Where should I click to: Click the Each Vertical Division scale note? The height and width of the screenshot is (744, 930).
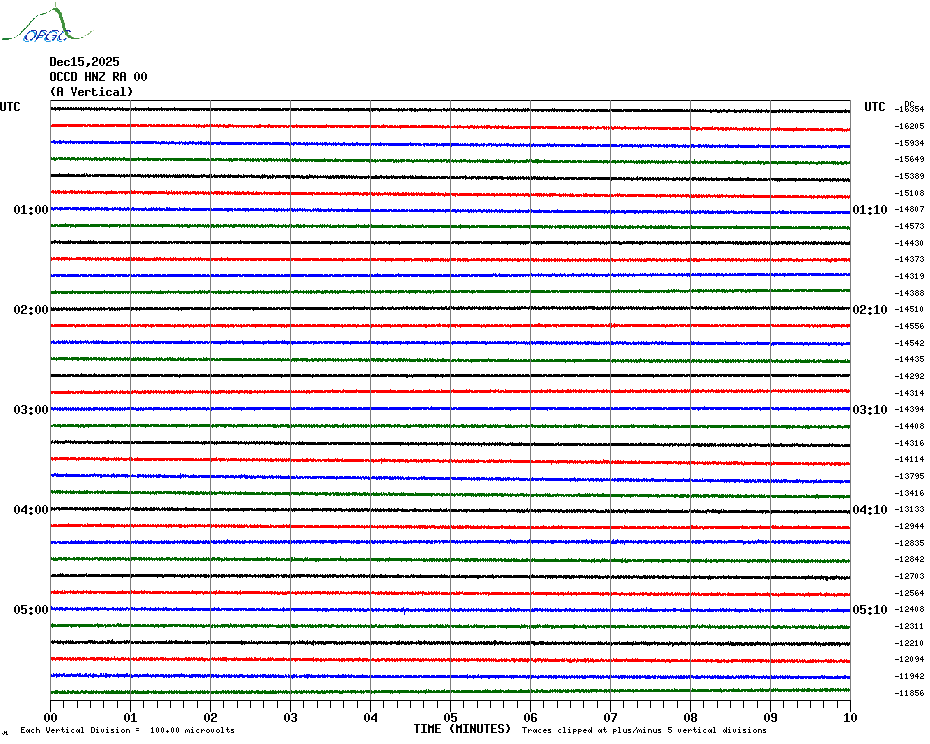click(127, 730)
